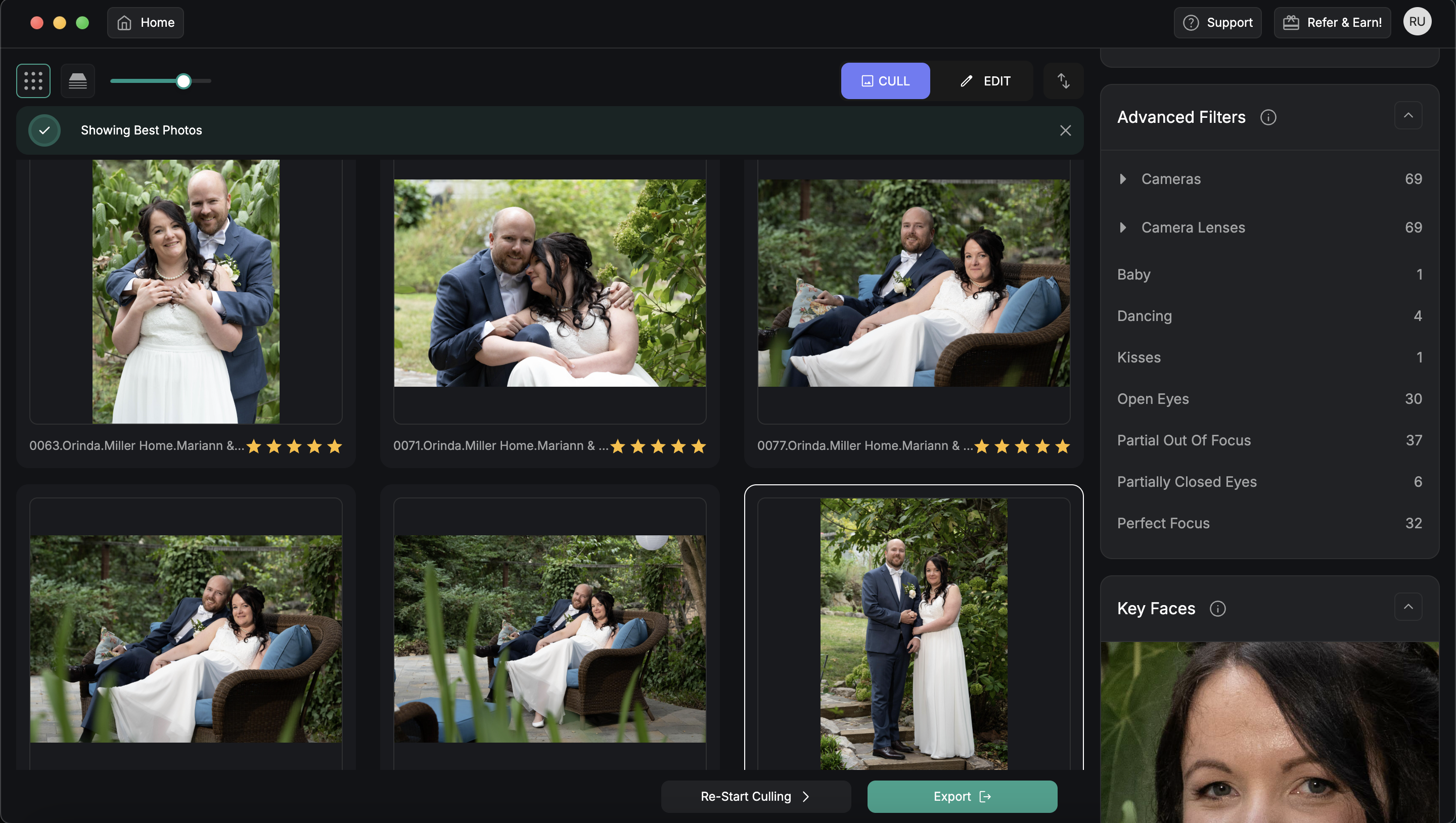
Task: Click the 0063.Orinda.Miller Home filename
Action: click(137, 446)
